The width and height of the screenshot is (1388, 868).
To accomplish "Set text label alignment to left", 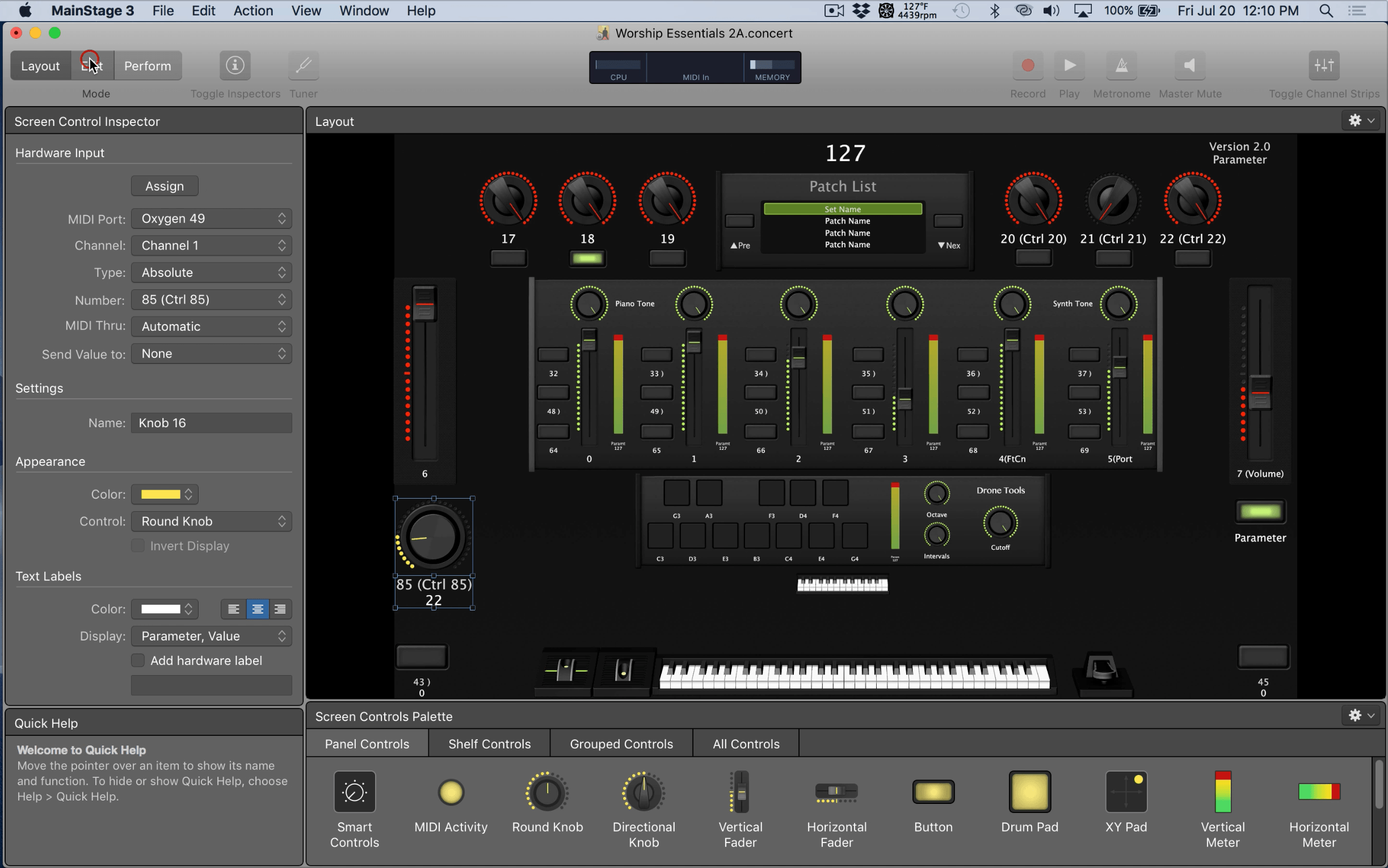I will tap(233, 609).
